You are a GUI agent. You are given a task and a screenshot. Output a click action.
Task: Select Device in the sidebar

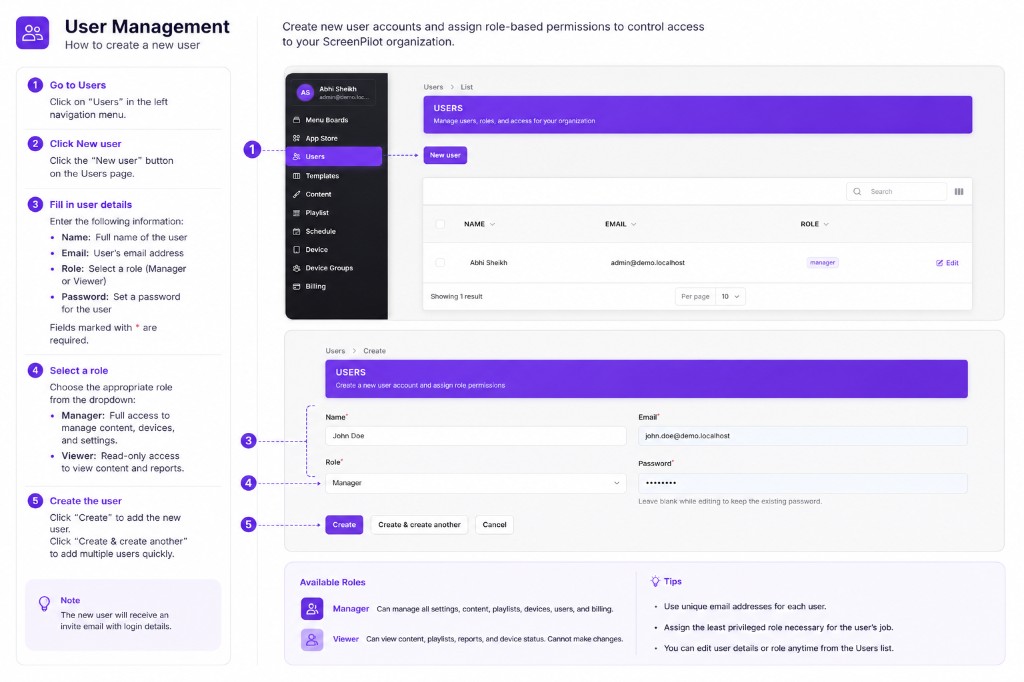[x=334, y=250]
